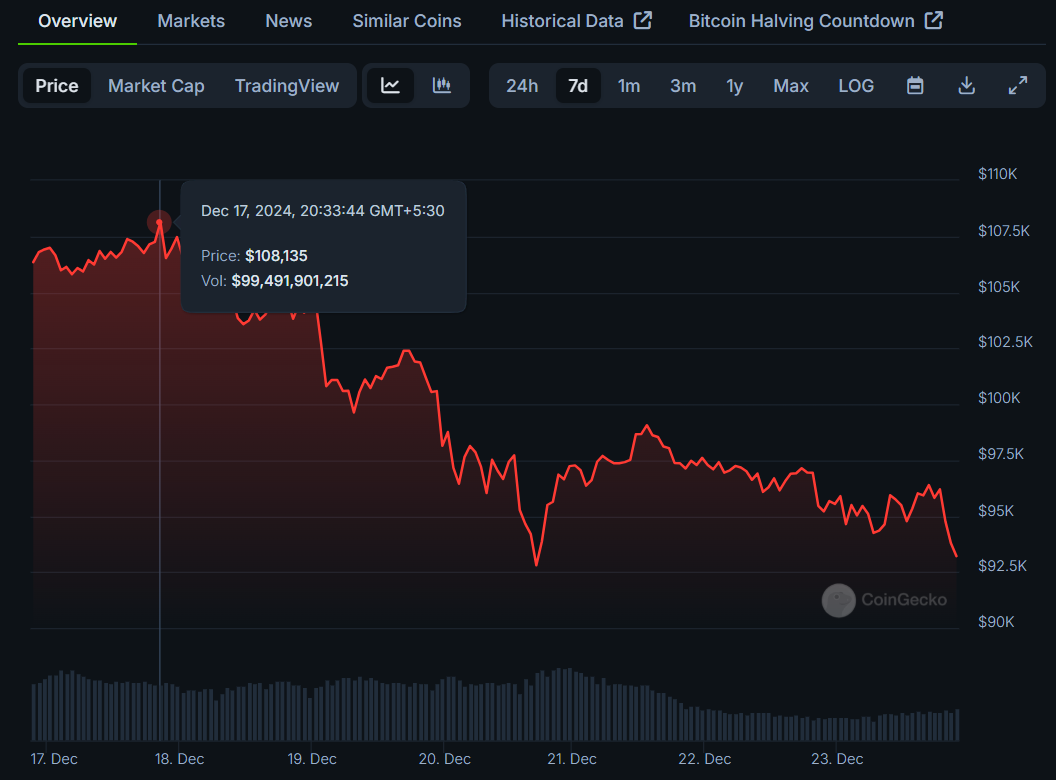Click the highlighted Dec 17 price peak marker
1056x780 pixels.
[x=160, y=222]
